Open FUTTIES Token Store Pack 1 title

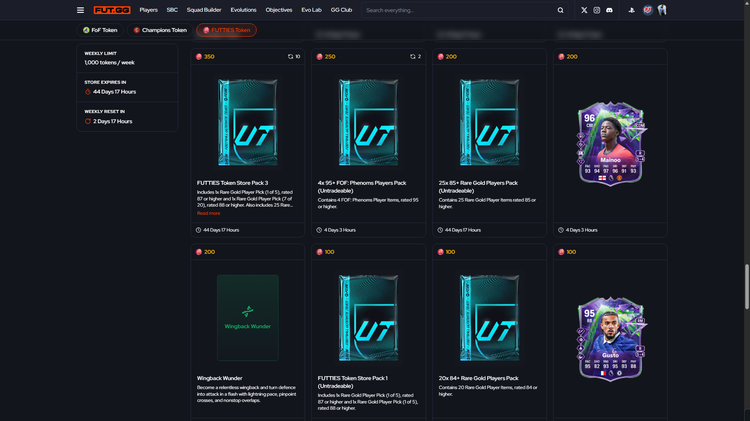click(x=353, y=382)
